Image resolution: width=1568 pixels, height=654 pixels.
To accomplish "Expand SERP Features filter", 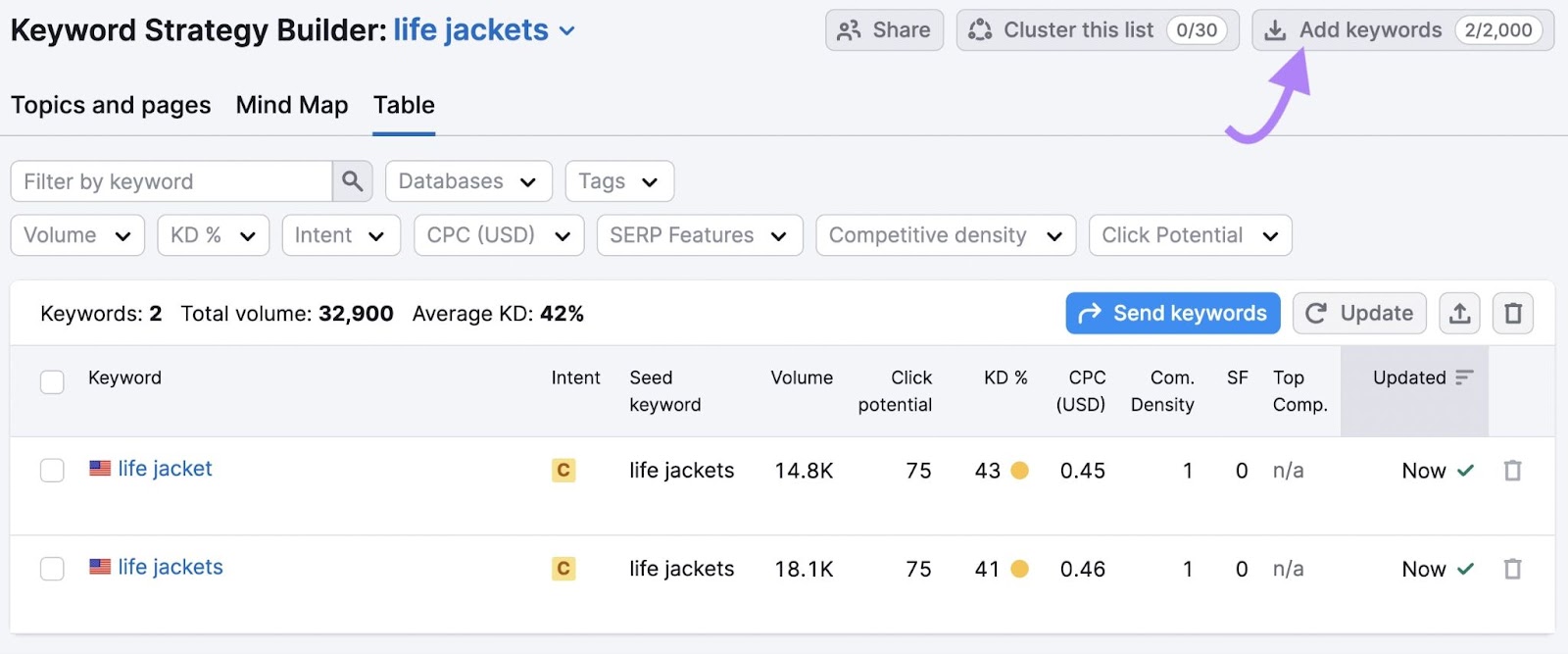I will (700, 235).
